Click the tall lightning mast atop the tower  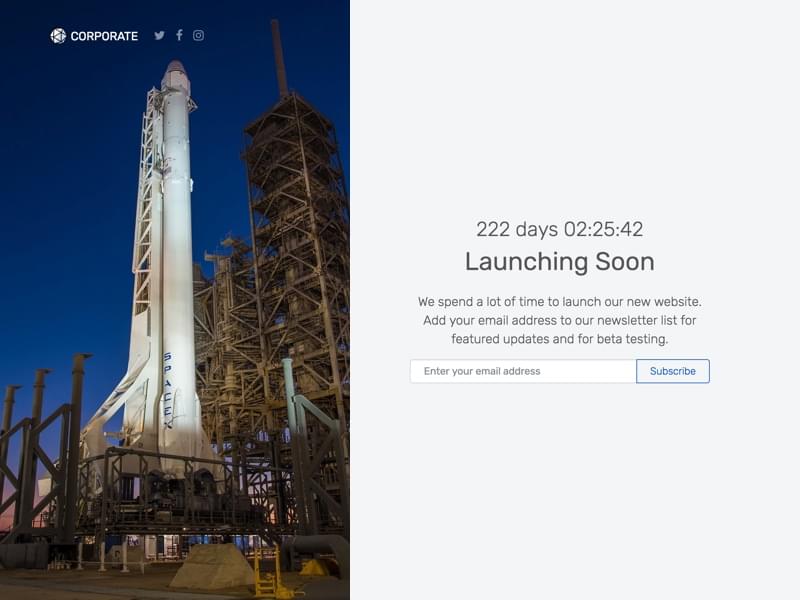click(x=279, y=57)
